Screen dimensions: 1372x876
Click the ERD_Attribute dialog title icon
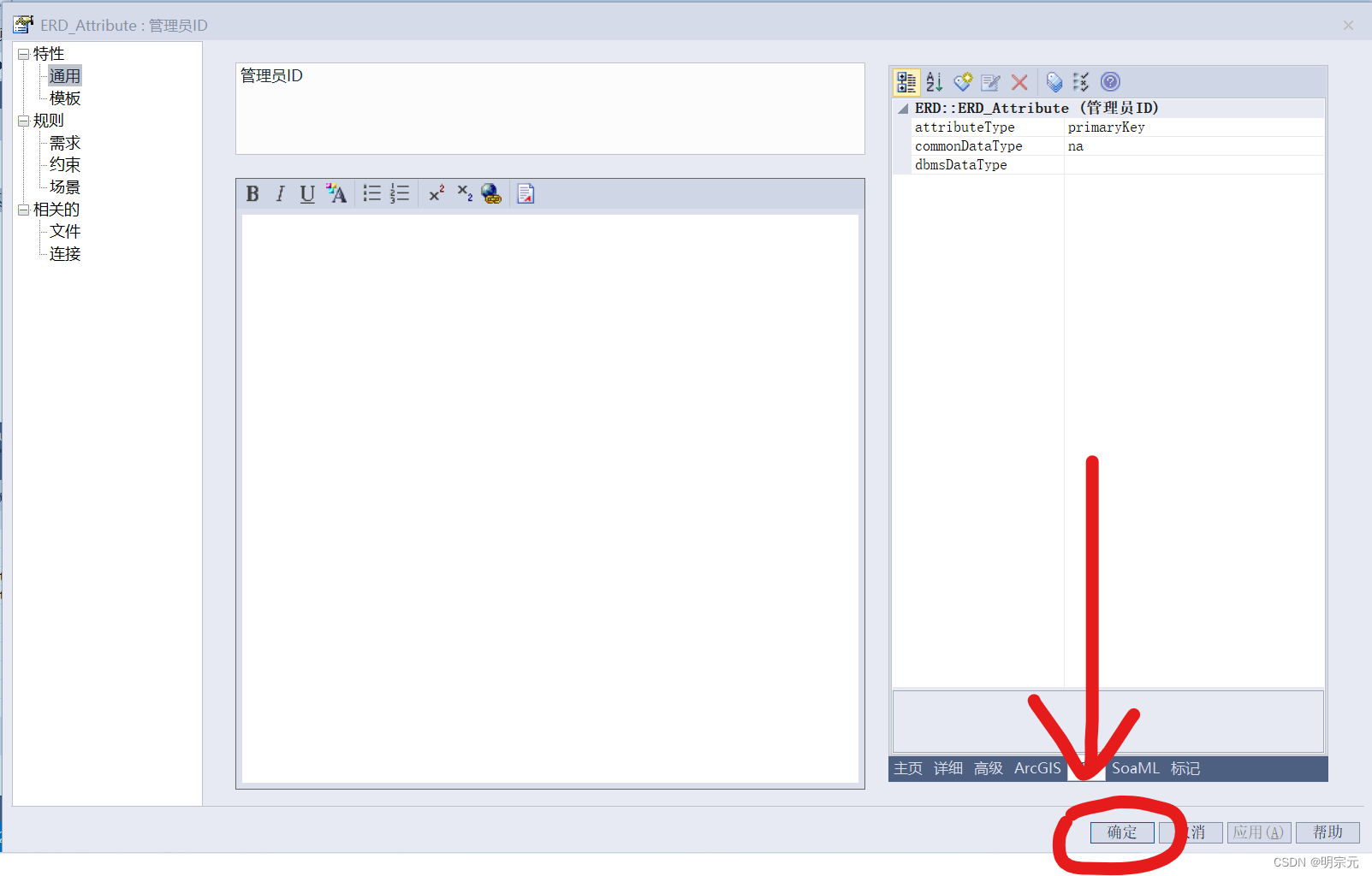[23, 25]
